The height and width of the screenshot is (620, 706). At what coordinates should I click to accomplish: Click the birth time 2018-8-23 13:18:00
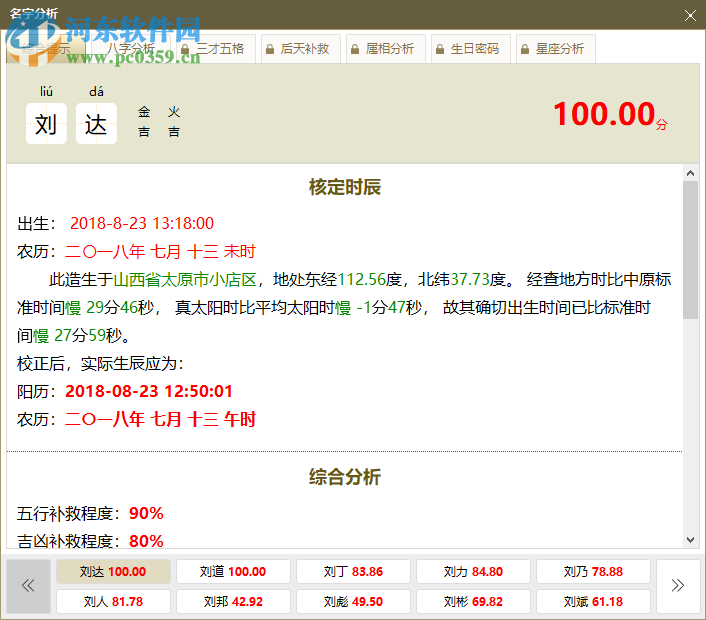pyautogui.click(x=142, y=223)
